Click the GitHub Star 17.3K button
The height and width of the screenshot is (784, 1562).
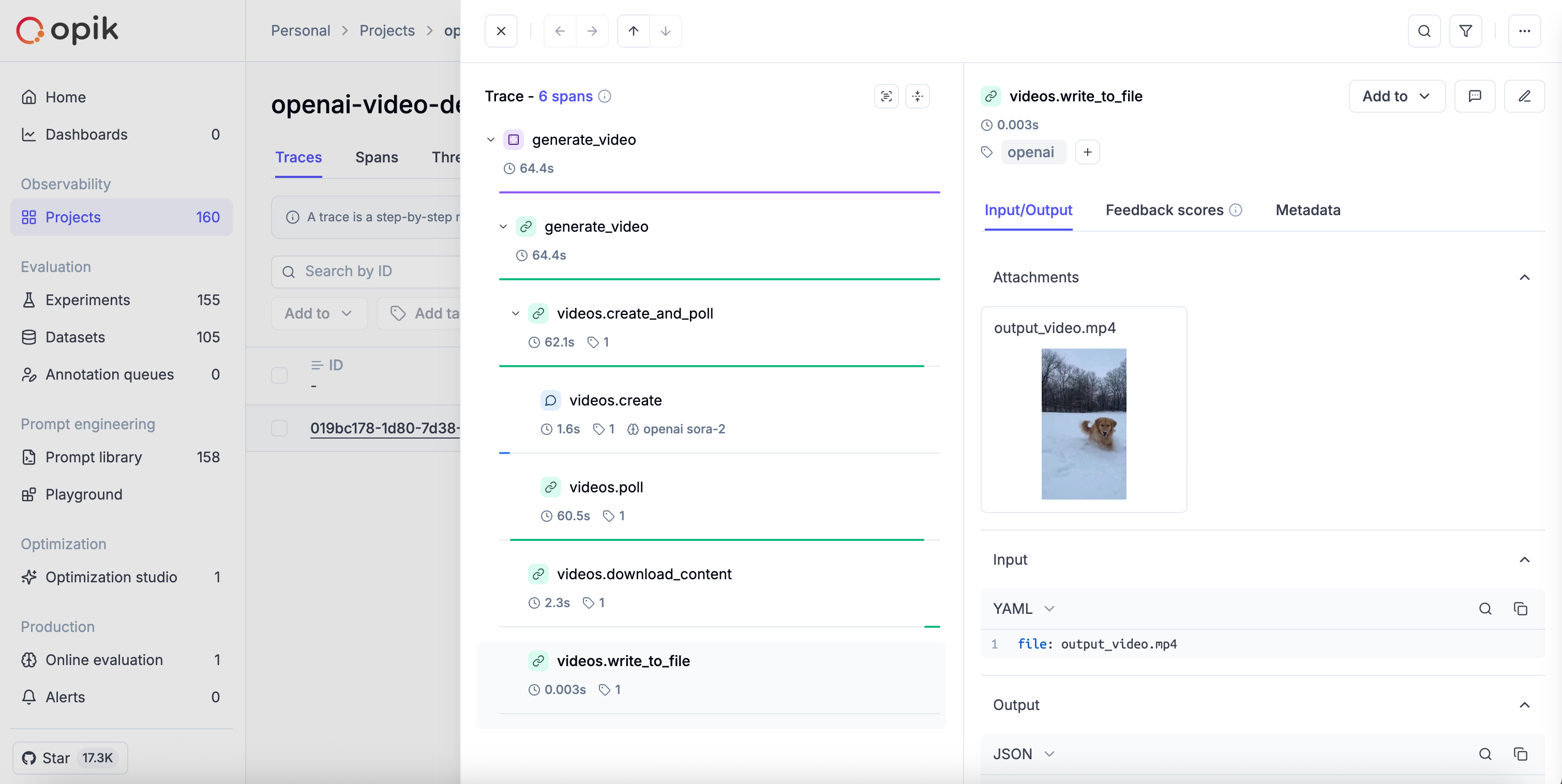click(70, 757)
